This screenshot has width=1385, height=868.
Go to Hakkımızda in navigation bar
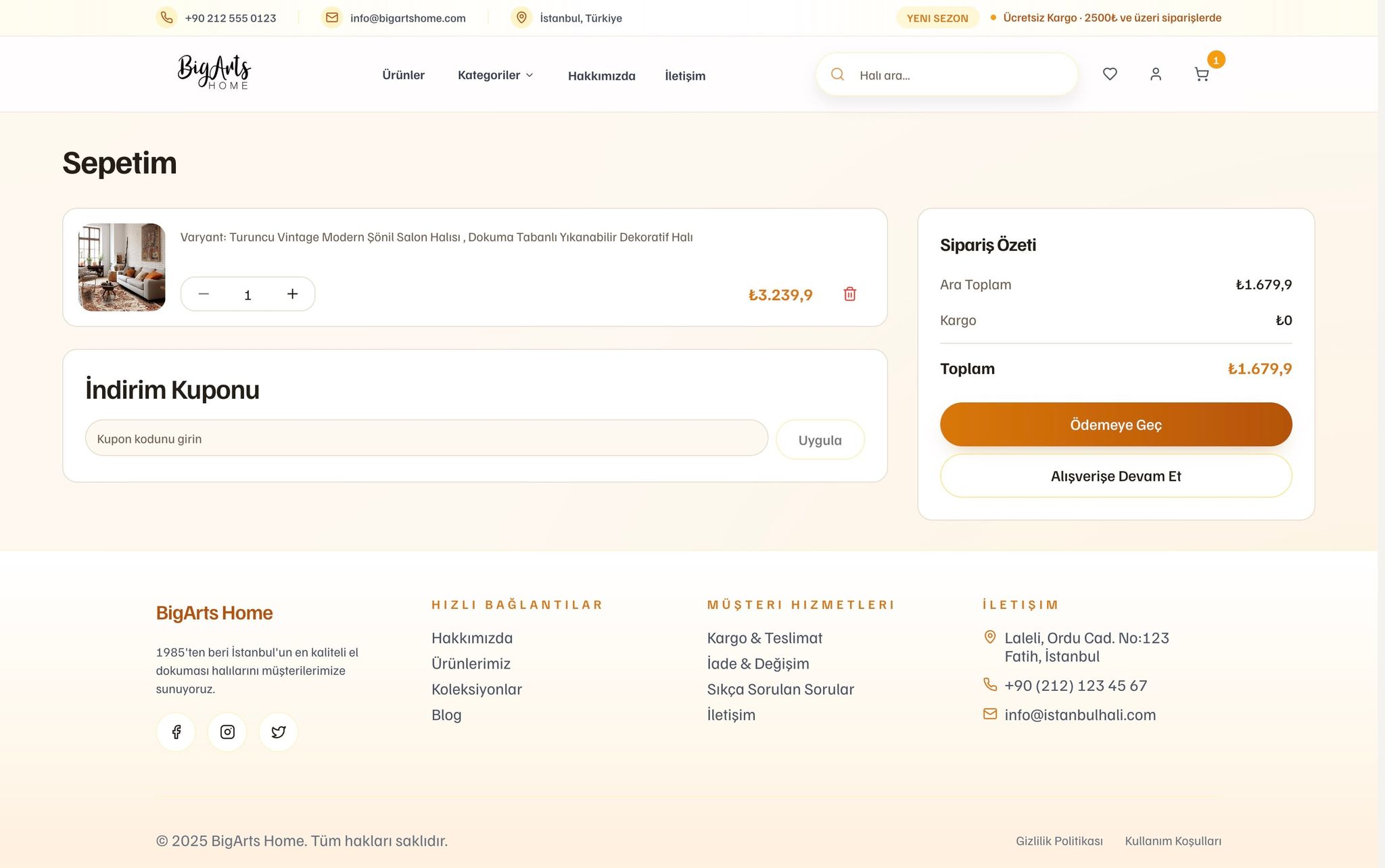click(601, 76)
